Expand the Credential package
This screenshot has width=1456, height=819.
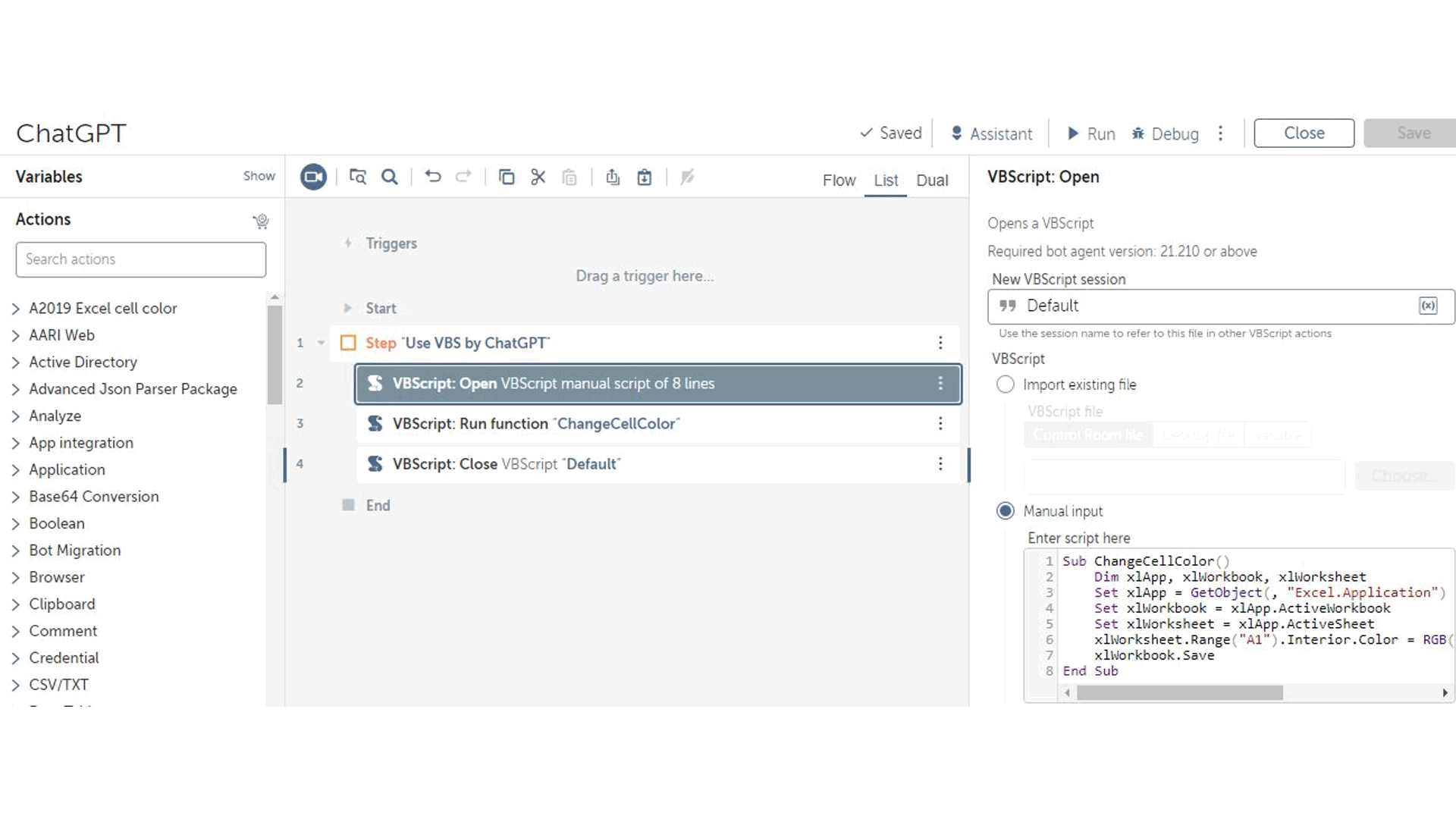click(15, 658)
